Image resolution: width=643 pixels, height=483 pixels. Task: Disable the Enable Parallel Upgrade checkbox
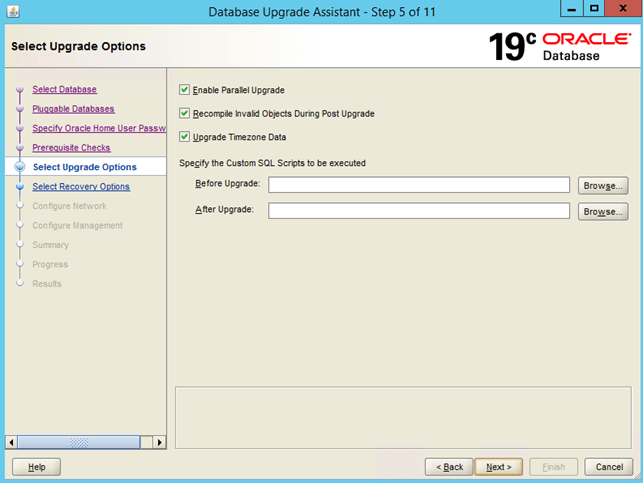(184, 90)
